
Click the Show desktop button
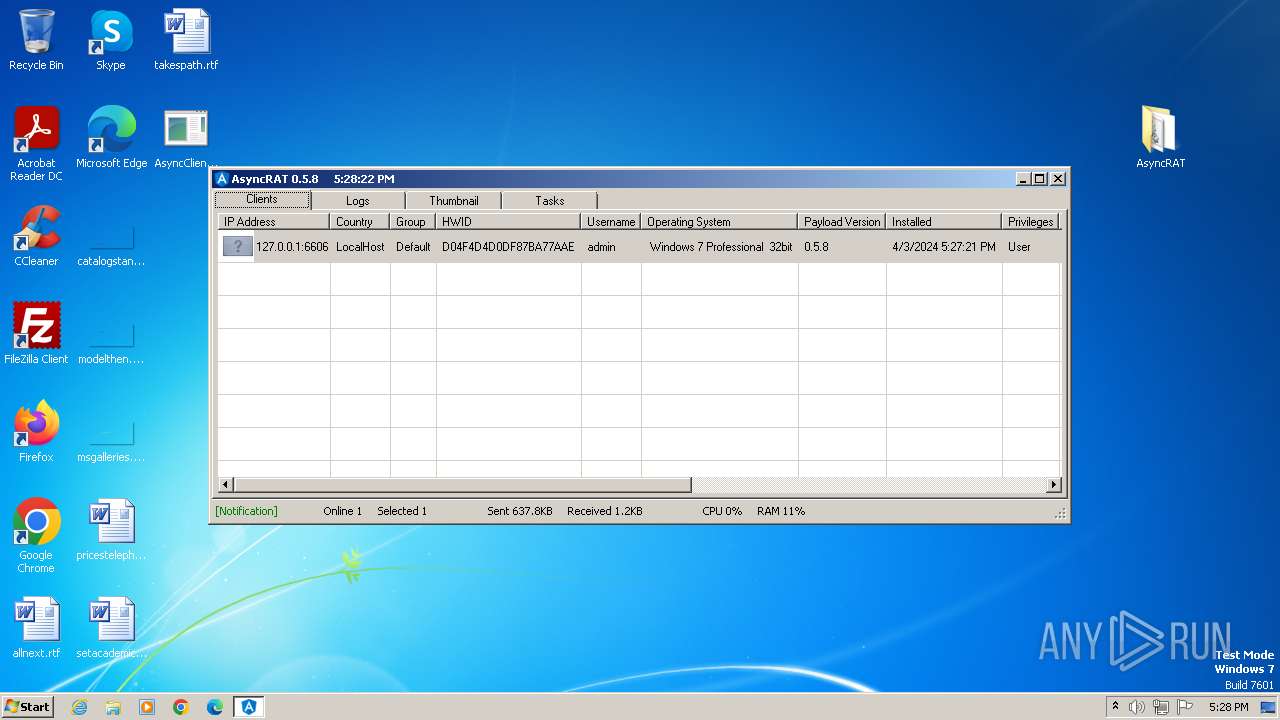tap(1269, 707)
